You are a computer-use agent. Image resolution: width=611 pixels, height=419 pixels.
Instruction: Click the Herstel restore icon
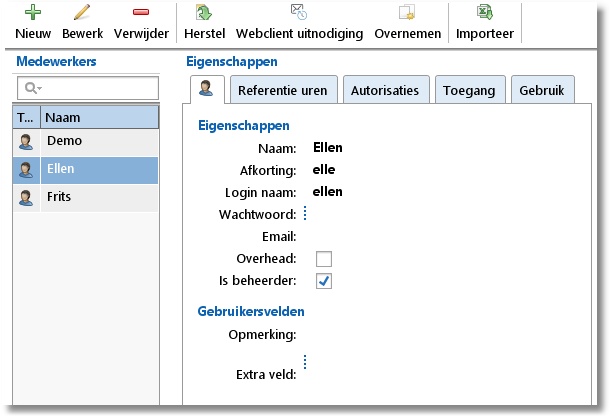tap(205, 13)
